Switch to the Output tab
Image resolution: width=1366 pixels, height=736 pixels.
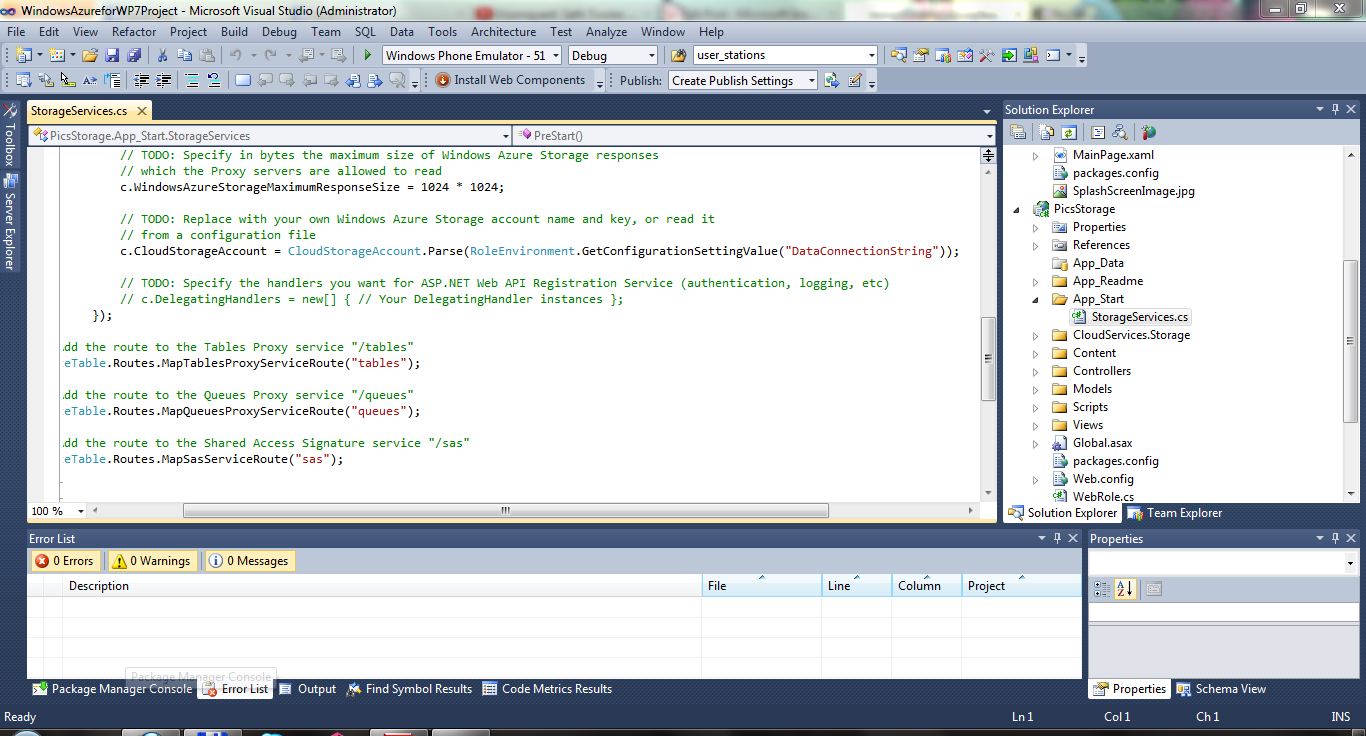point(308,689)
